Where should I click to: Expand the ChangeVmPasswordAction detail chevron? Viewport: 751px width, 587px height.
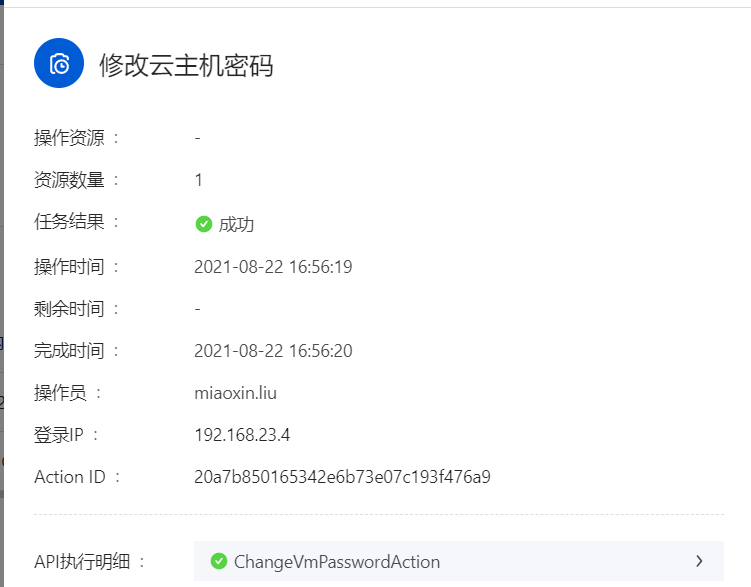[699, 561]
